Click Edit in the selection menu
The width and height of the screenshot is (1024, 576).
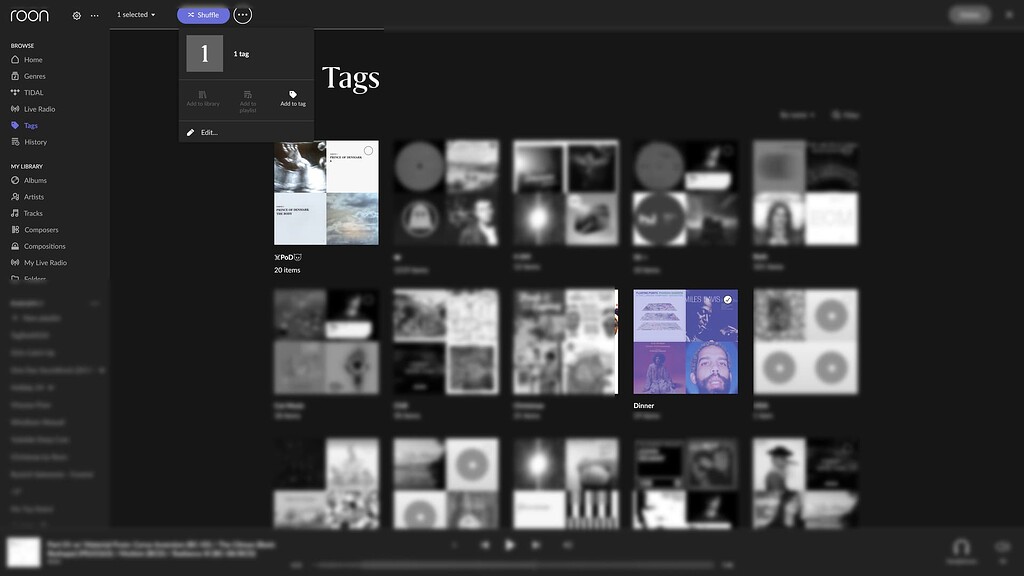click(x=208, y=131)
